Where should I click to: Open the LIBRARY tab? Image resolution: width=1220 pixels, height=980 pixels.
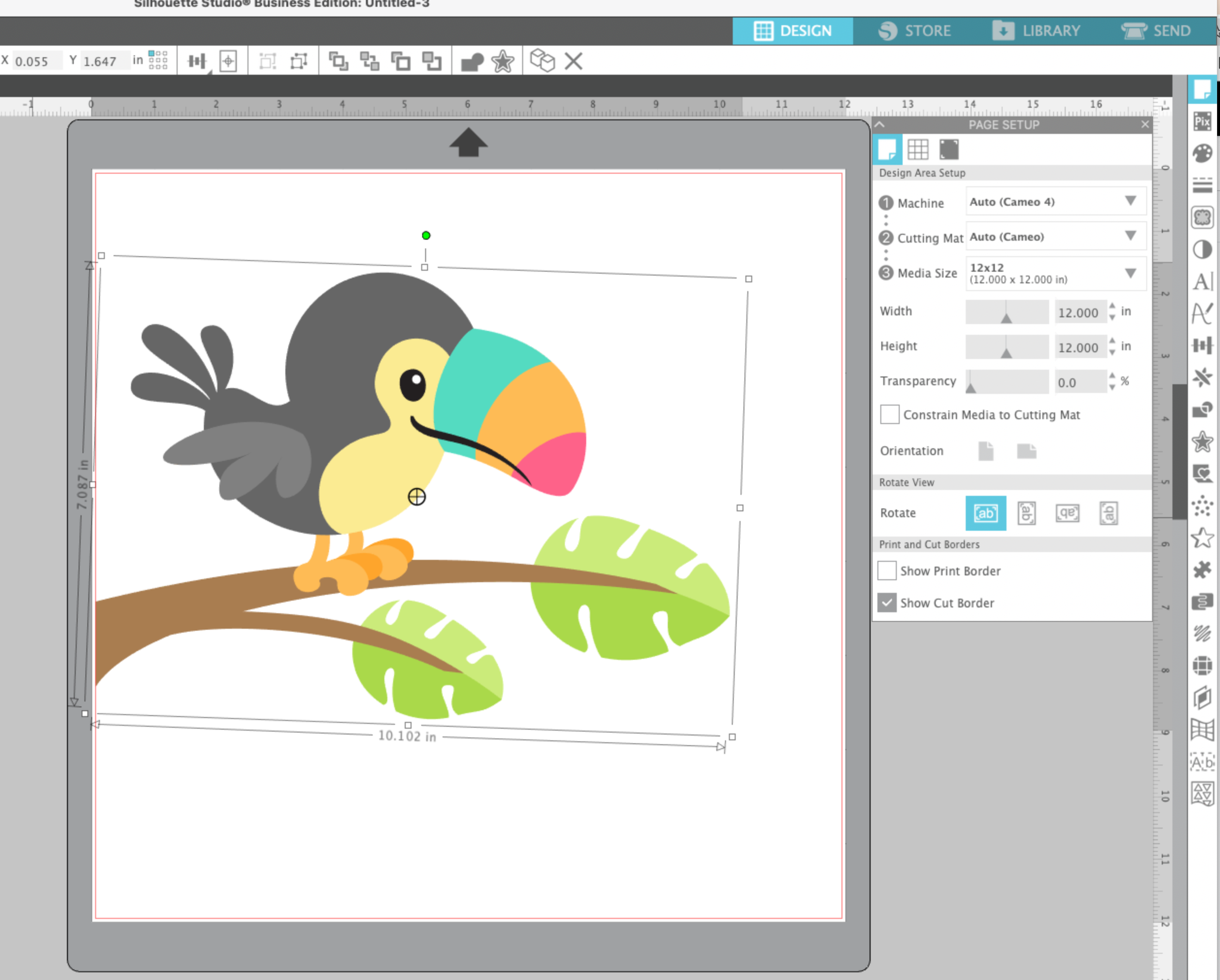click(x=1037, y=31)
